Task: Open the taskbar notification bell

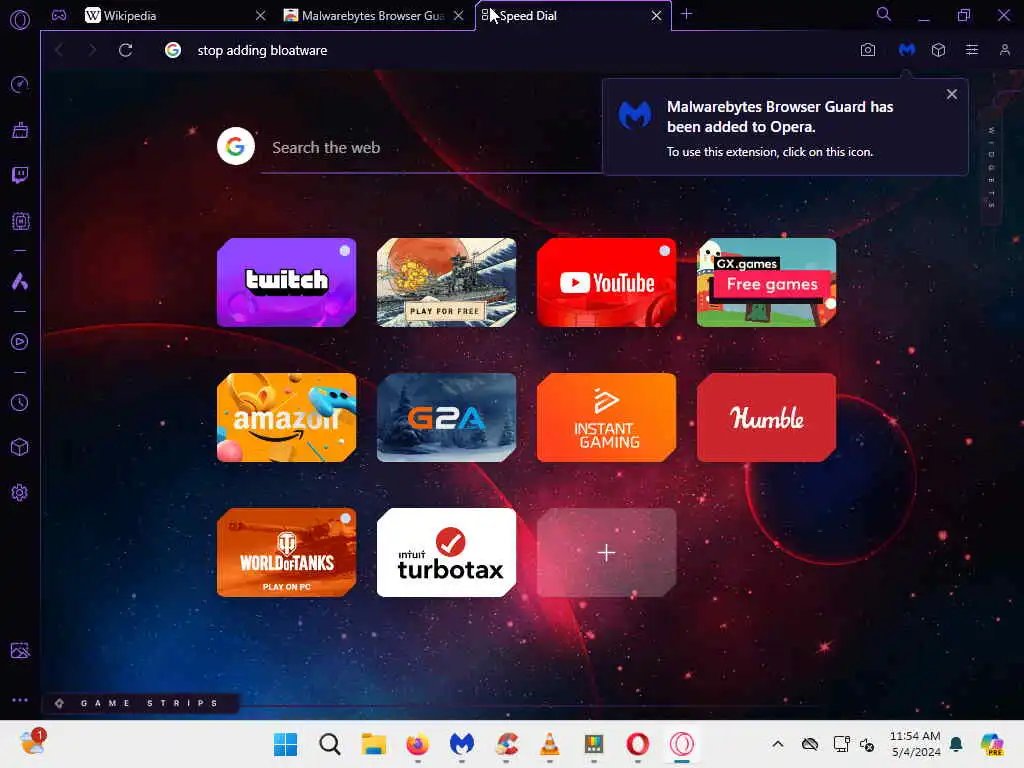Action: 956,744
